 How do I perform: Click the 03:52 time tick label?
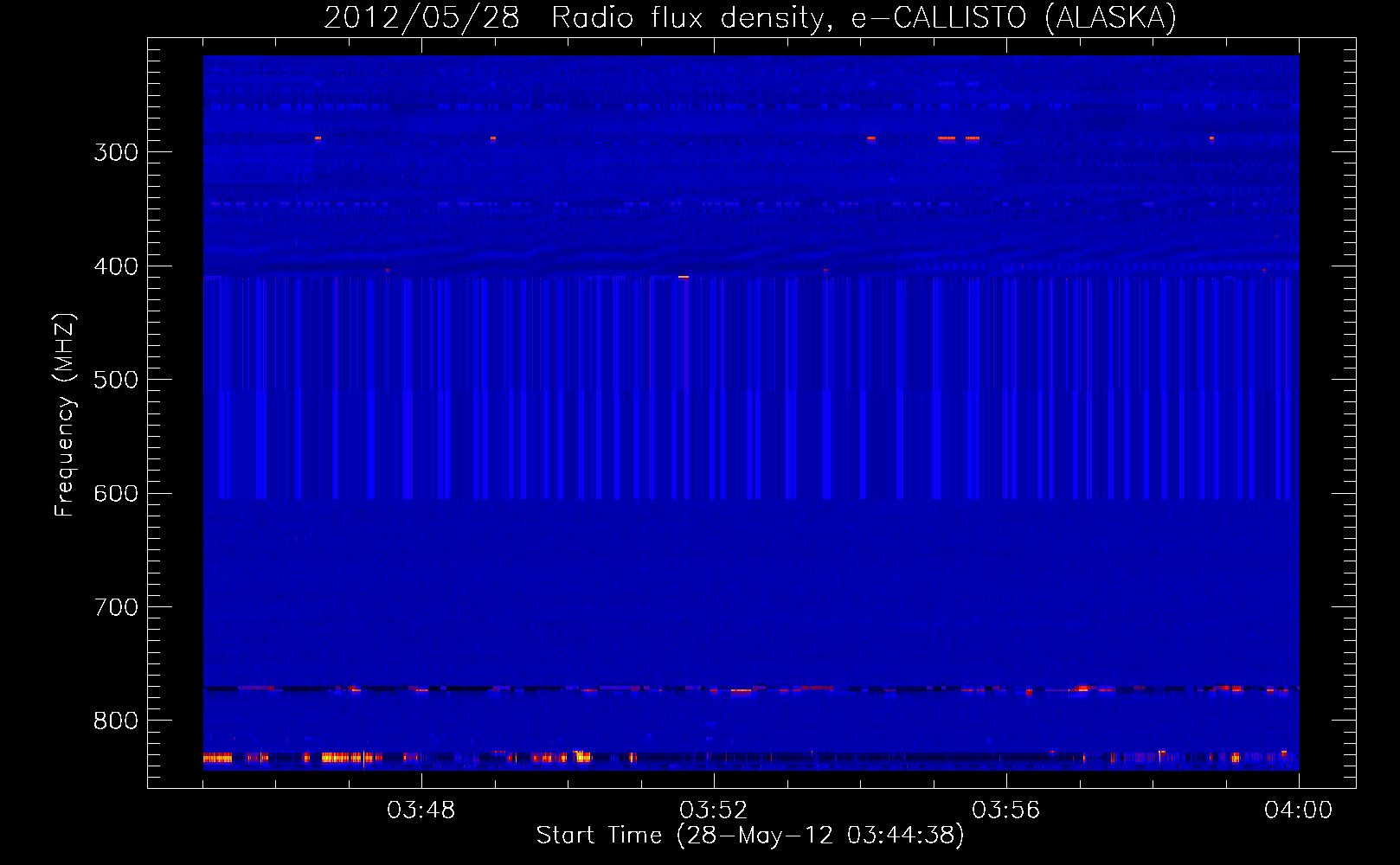714,811
